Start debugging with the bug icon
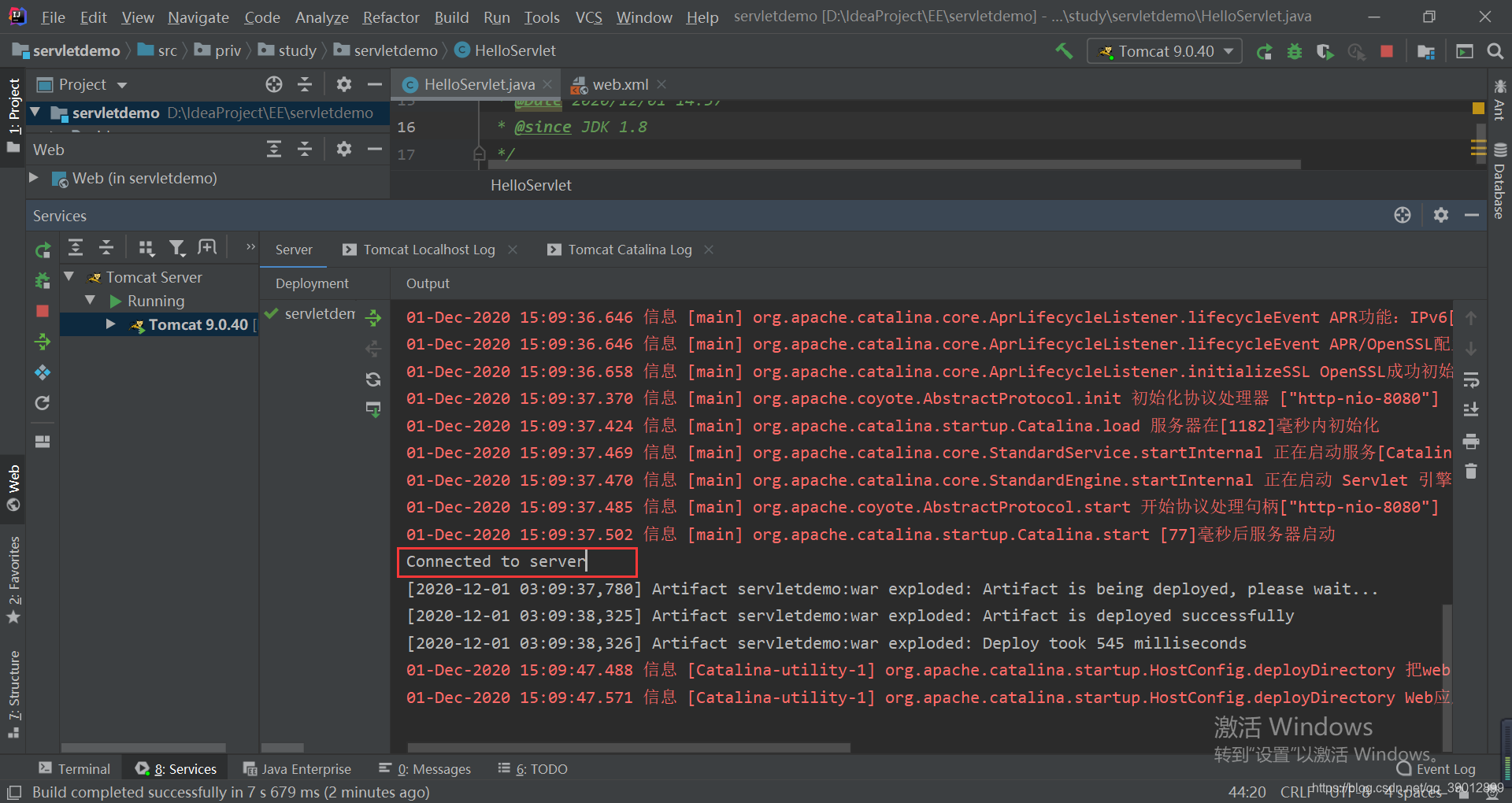This screenshot has width=1512, height=803. (x=1295, y=52)
